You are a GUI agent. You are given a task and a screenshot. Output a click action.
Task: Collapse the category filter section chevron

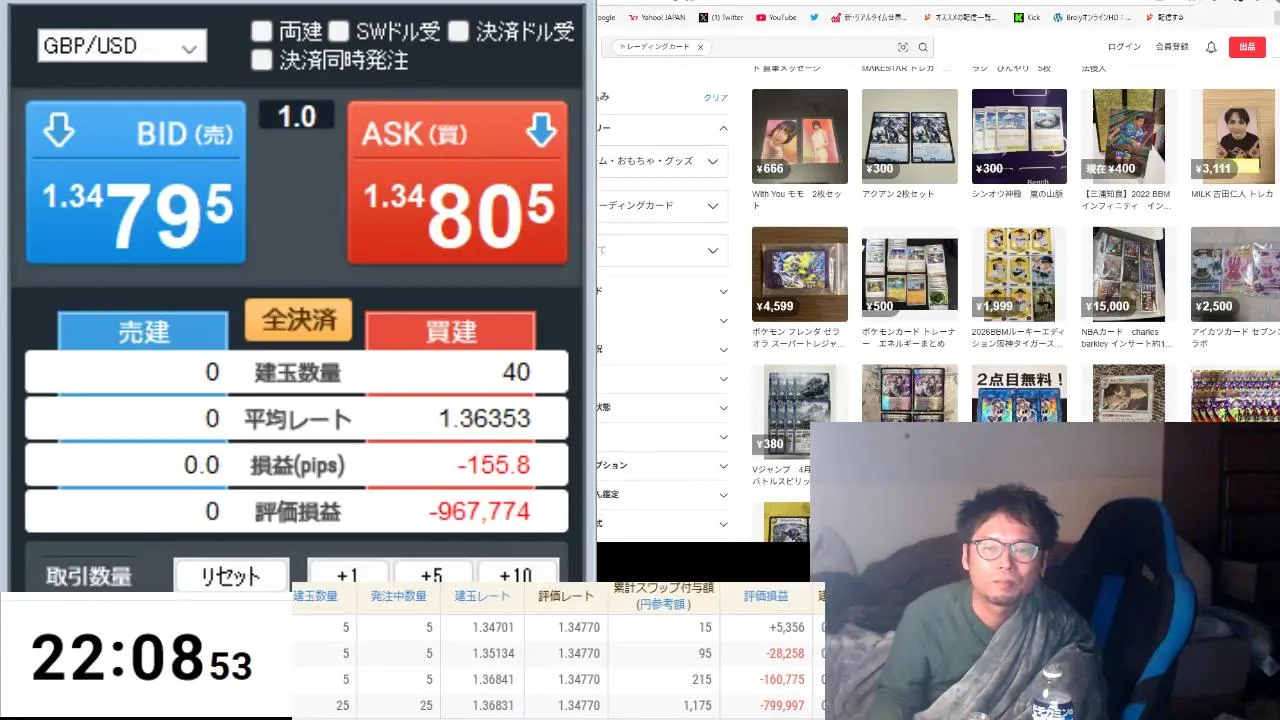[x=723, y=128]
